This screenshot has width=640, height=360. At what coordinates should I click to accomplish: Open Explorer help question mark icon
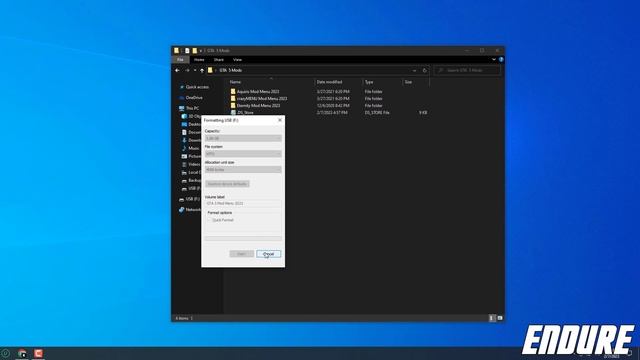[501, 60]
